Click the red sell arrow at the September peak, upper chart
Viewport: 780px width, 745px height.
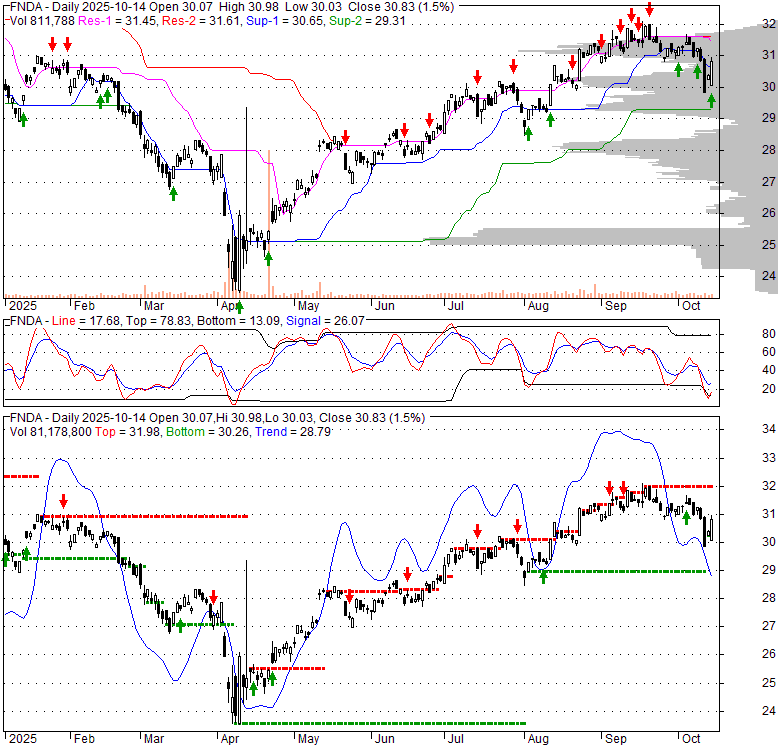pos(650,8)
